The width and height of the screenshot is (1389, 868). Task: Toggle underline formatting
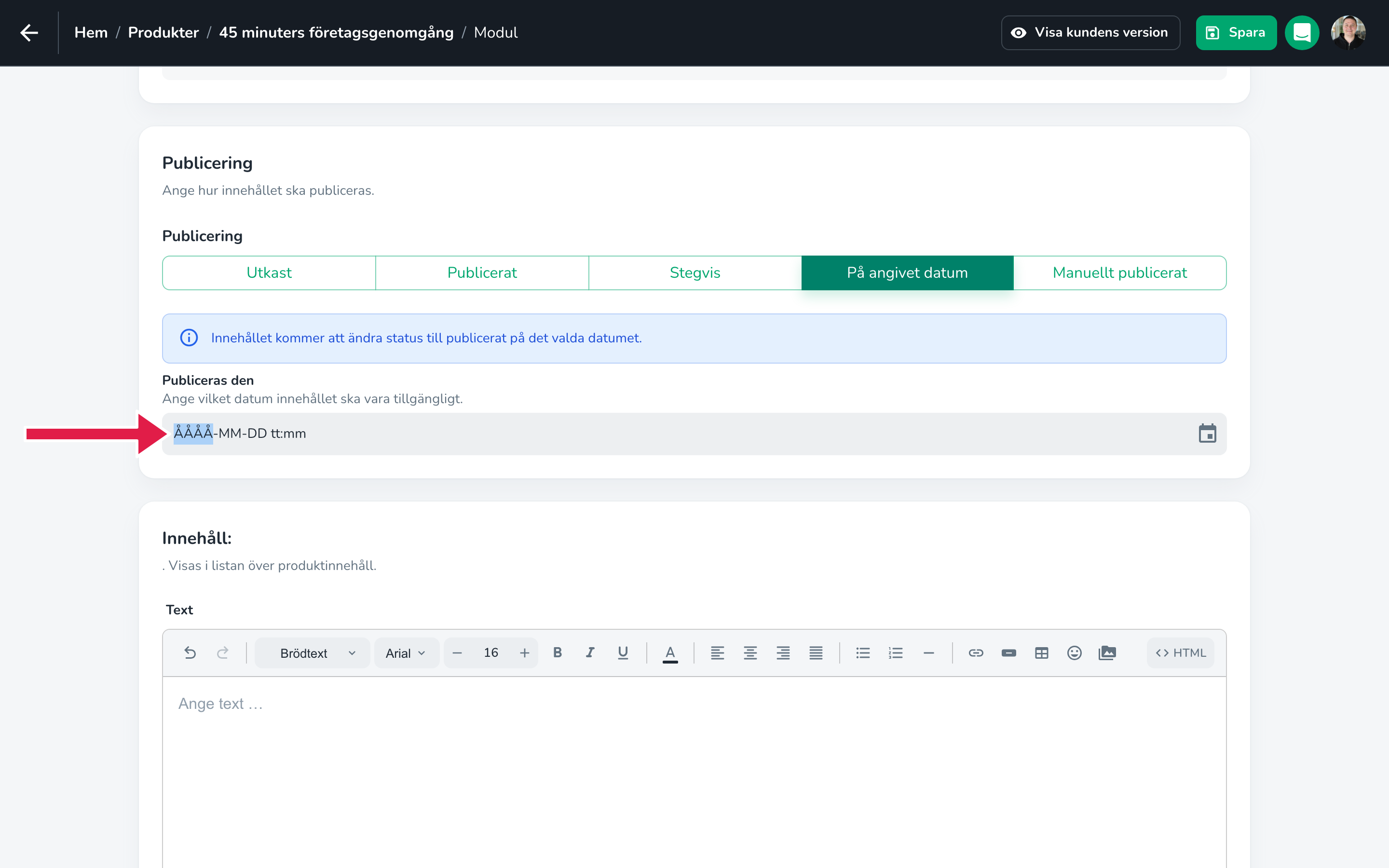pyautogui.click(x=623, y=653)
